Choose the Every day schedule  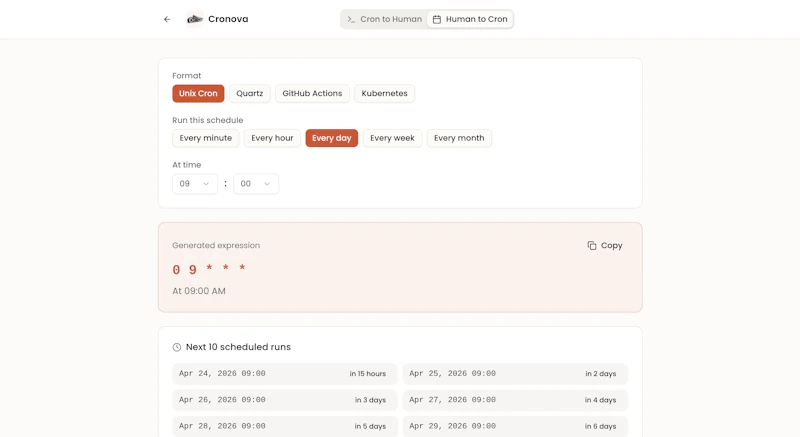coord(332,138)
